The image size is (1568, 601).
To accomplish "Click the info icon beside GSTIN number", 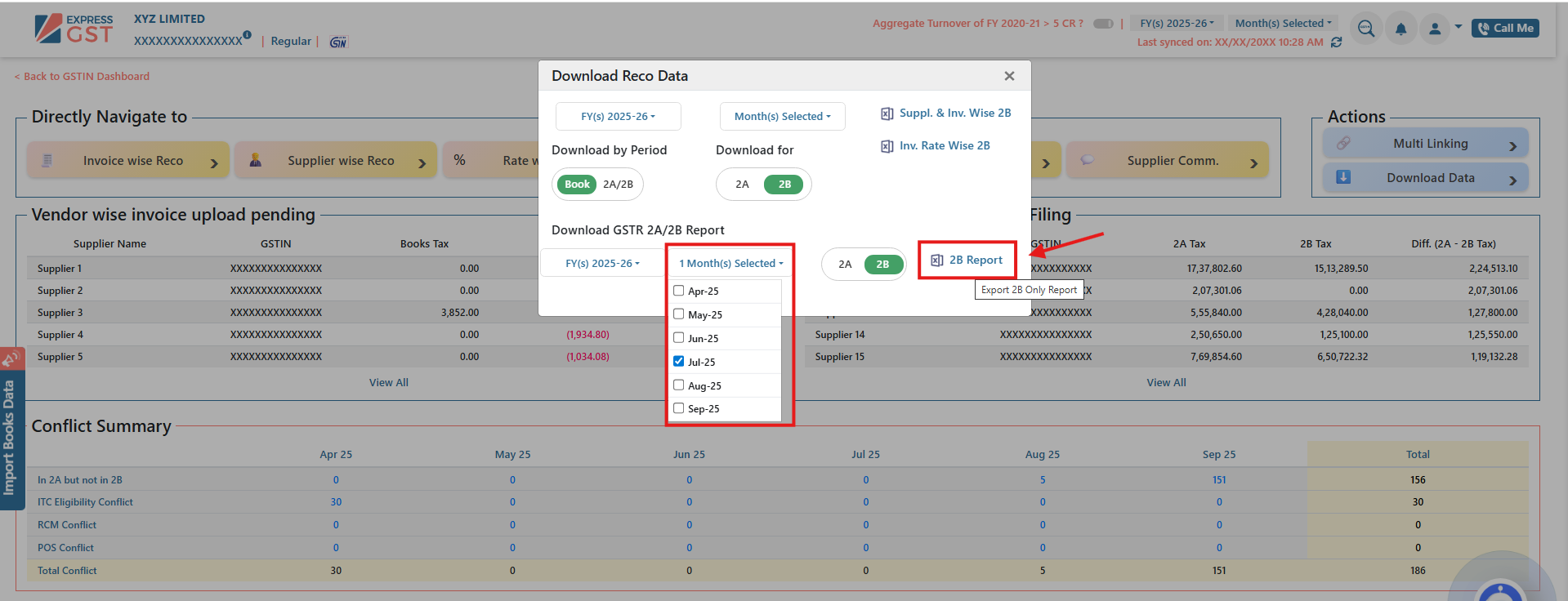I will pyautogui.click(x=247, y=35).
